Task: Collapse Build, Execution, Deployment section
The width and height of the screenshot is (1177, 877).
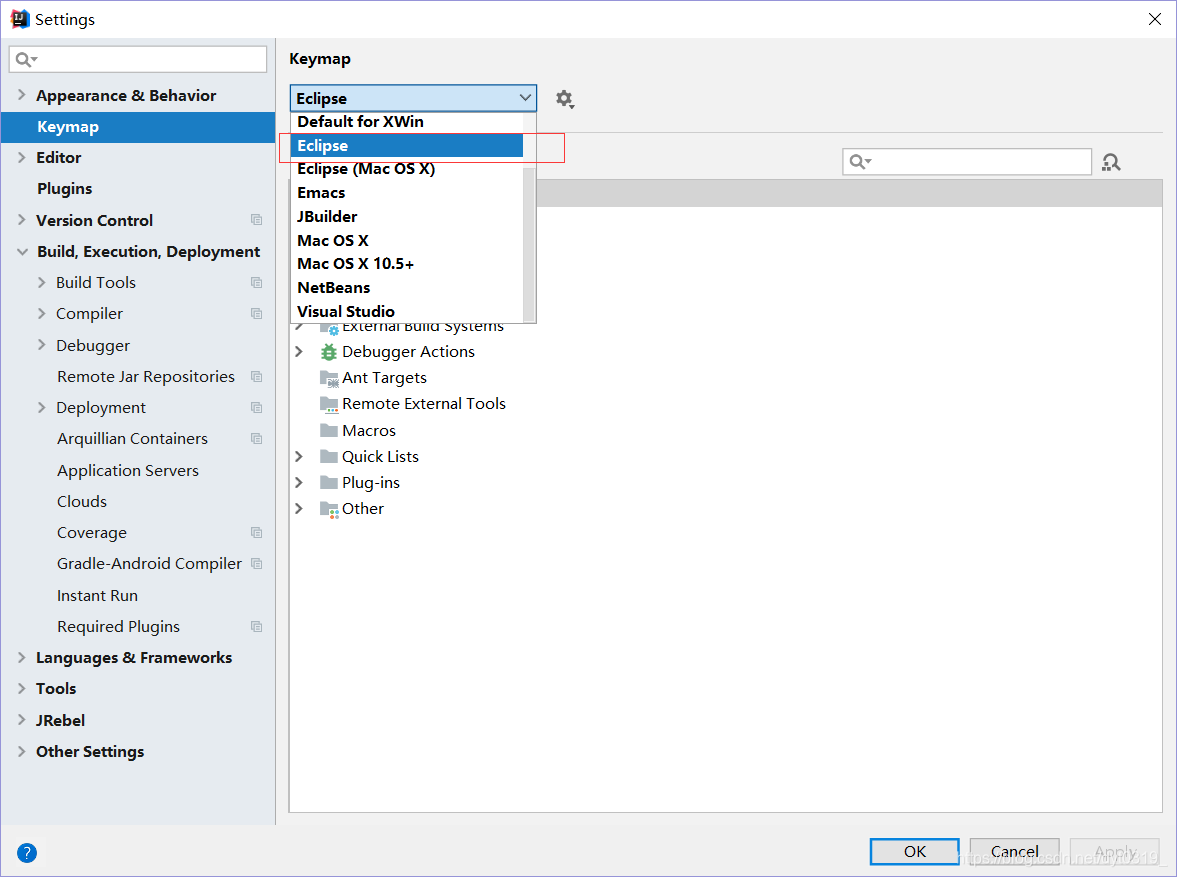Action: (x=22, y=252)
